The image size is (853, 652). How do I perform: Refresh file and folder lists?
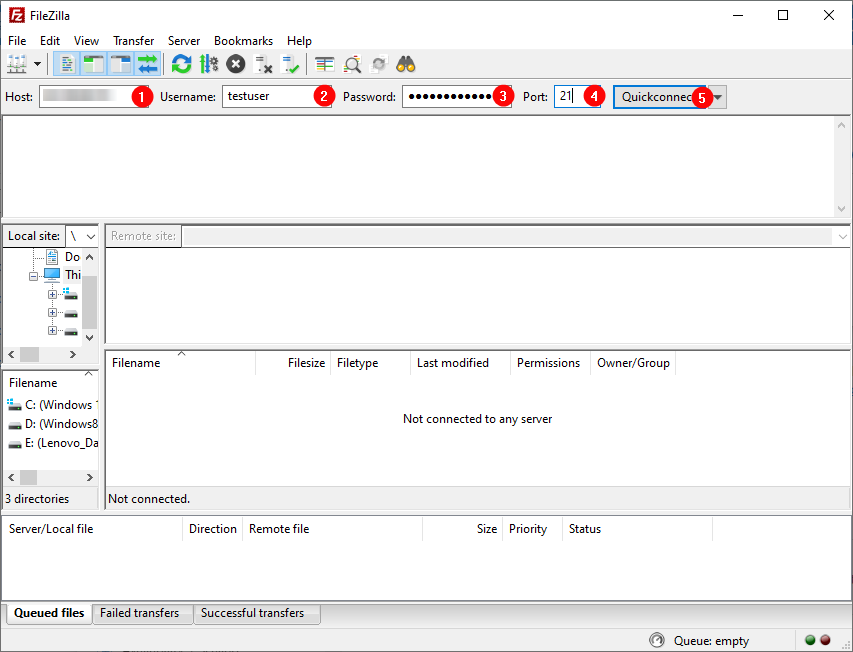pyautogui.click(x=181, y=64)
